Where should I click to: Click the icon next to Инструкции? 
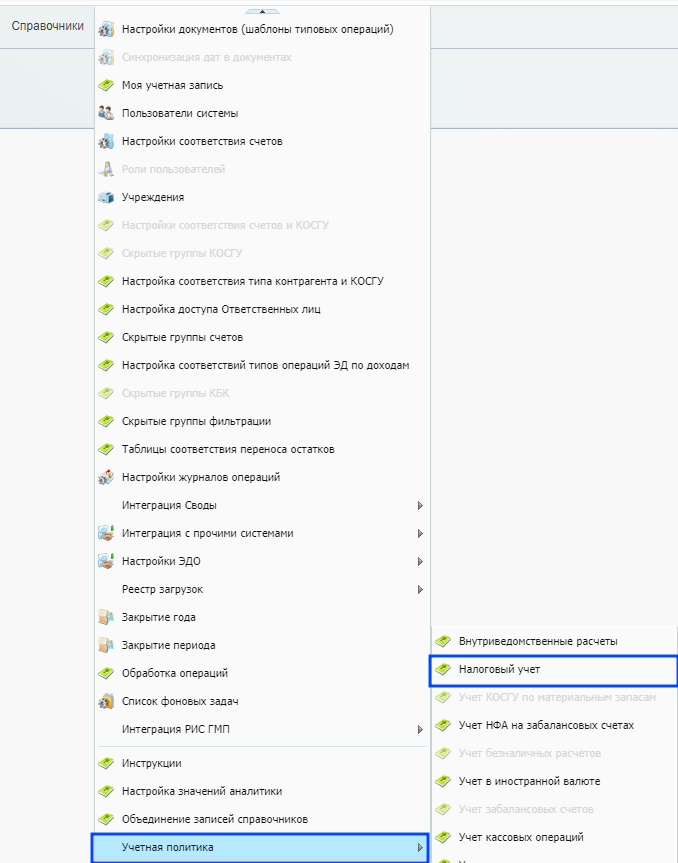[106, 763]
